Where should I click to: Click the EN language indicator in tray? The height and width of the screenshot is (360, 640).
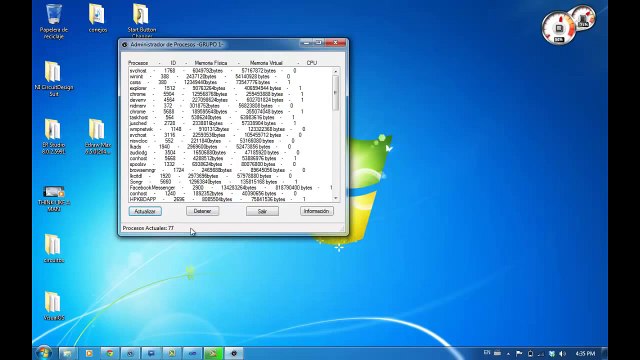487,353
